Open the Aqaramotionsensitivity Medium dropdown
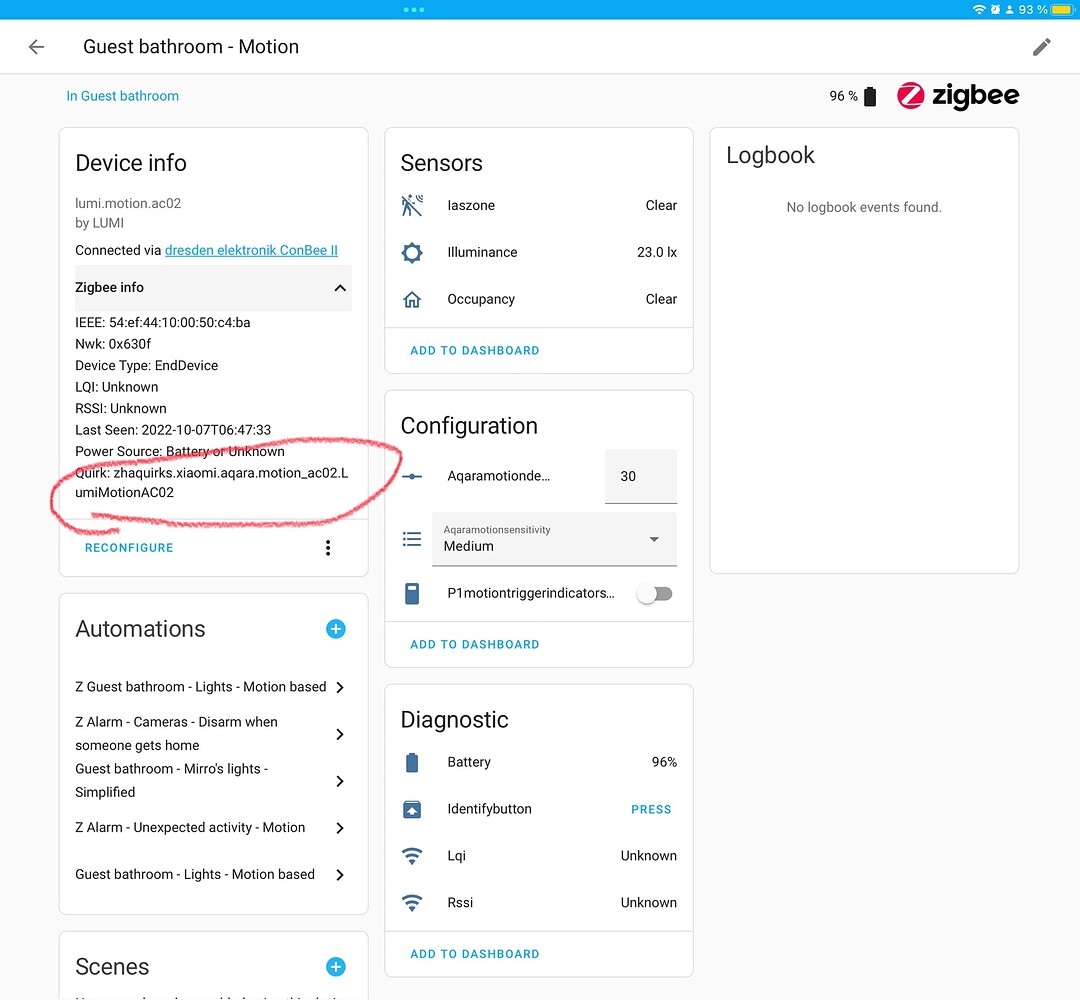The height and width of the screenshot is (1000, 1080). click(x=554, y=539)
